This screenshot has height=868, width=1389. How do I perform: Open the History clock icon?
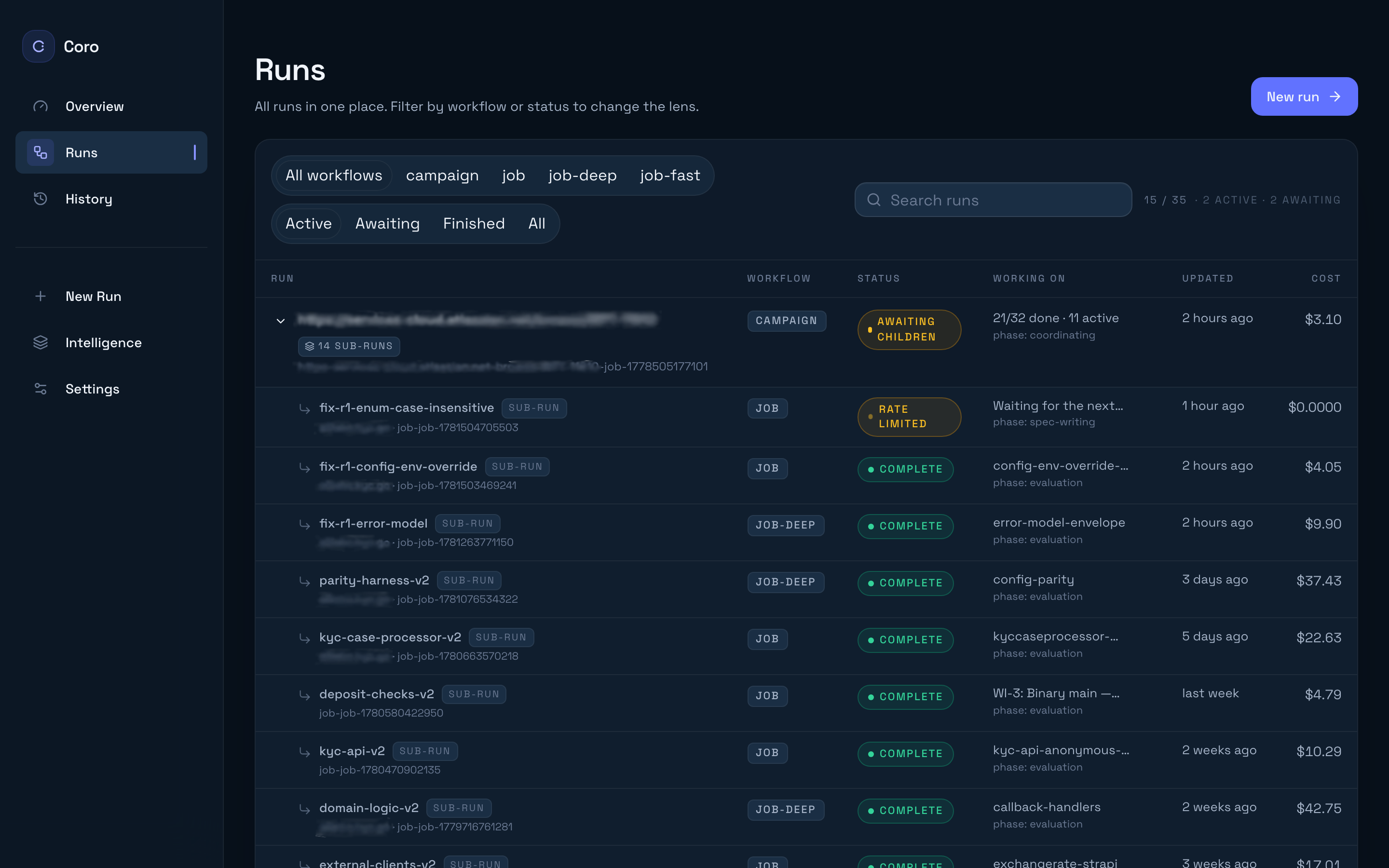(x=40, y=199)
